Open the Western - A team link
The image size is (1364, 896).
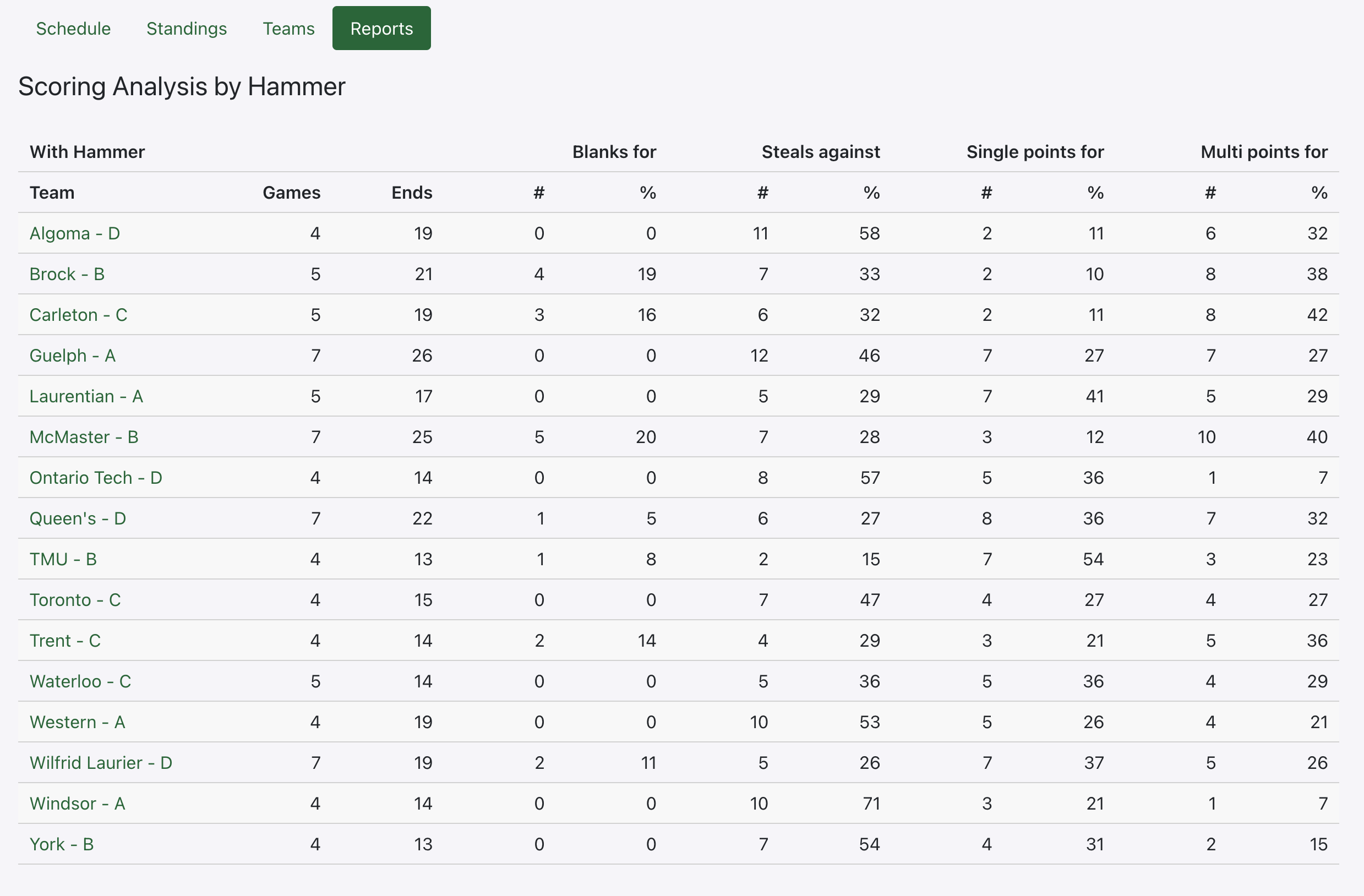pos(78,722)
